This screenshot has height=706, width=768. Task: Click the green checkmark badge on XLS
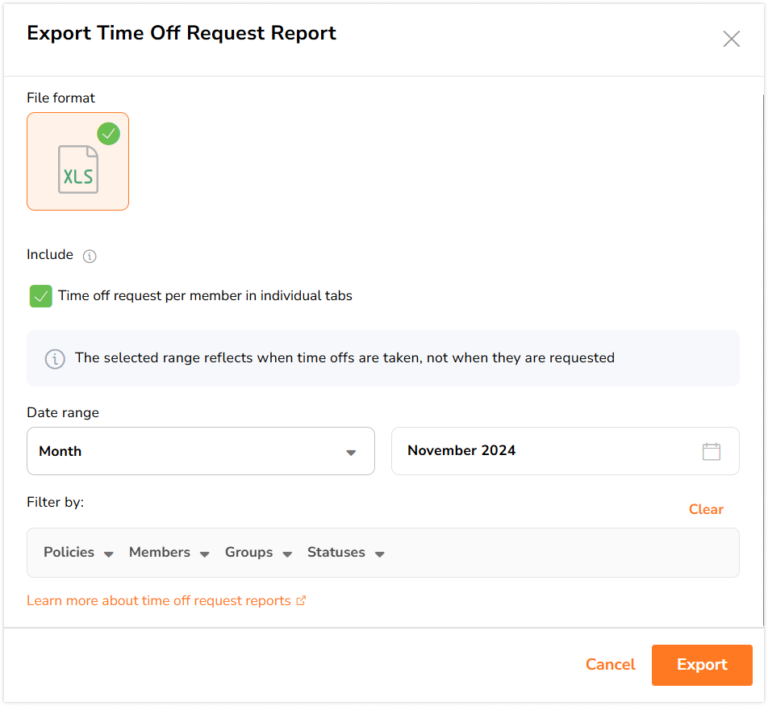coord(108,134)
